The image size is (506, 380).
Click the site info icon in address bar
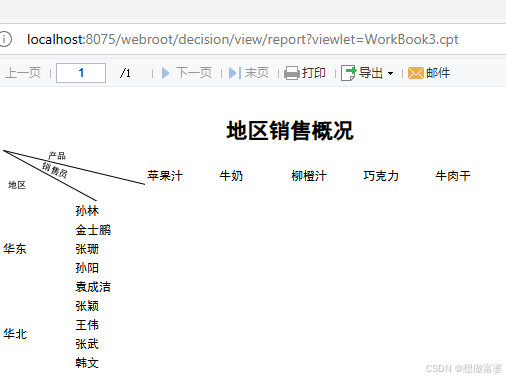pos(5,39)
